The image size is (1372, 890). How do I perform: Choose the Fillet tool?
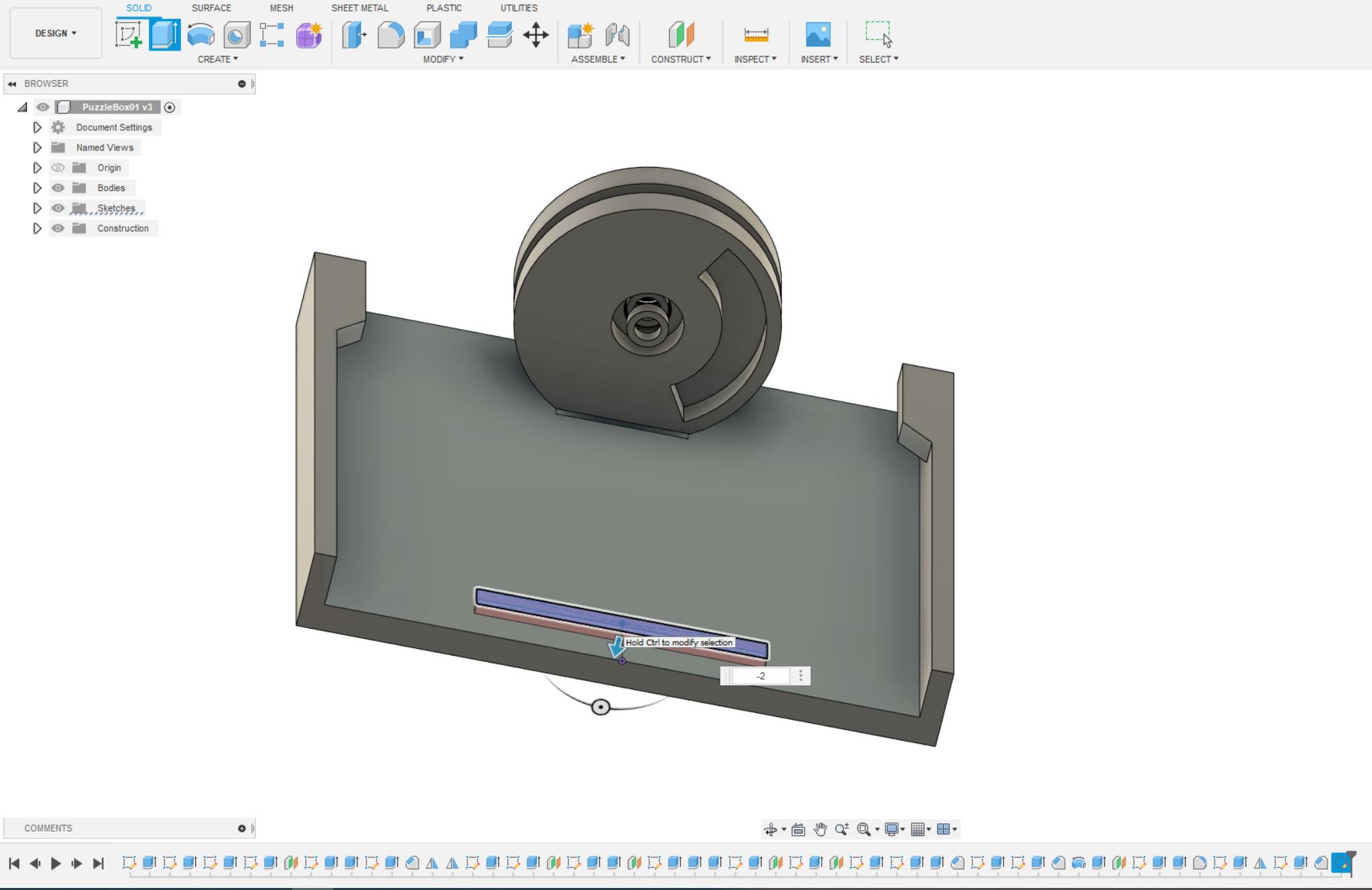coord(390,34)
